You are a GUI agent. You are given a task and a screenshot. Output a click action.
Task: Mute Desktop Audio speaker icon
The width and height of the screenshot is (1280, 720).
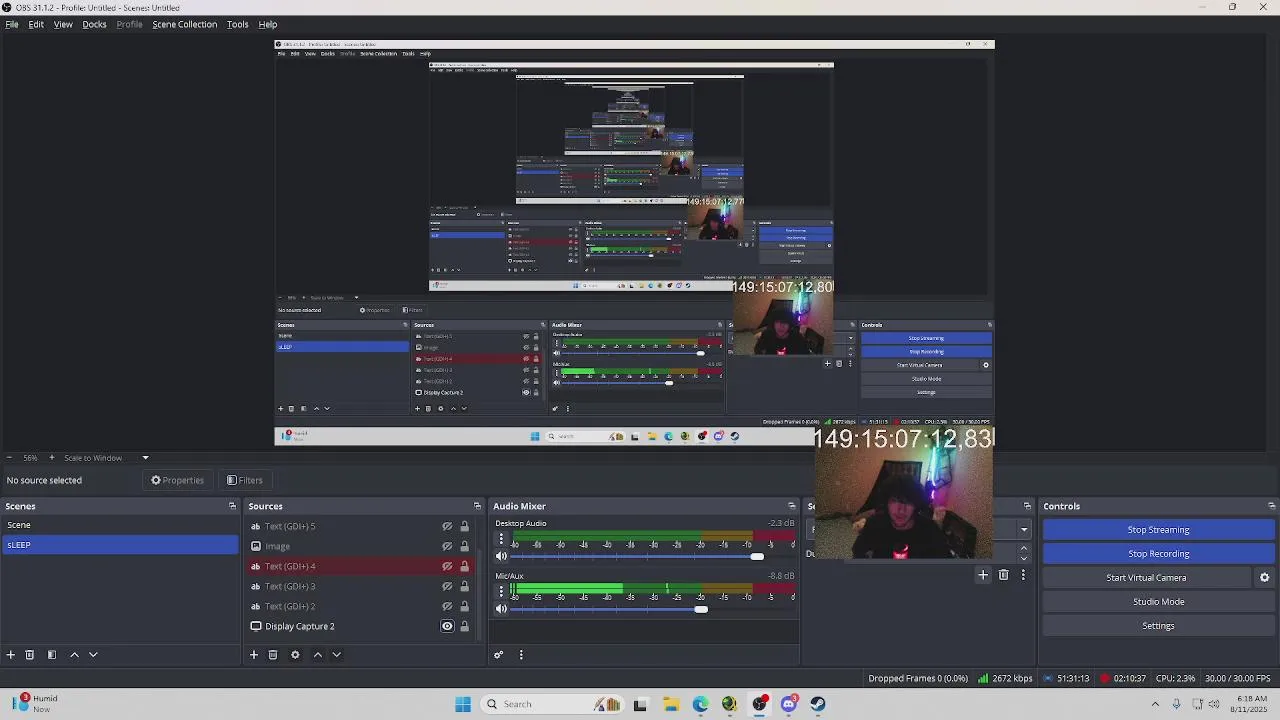(501, 556)
